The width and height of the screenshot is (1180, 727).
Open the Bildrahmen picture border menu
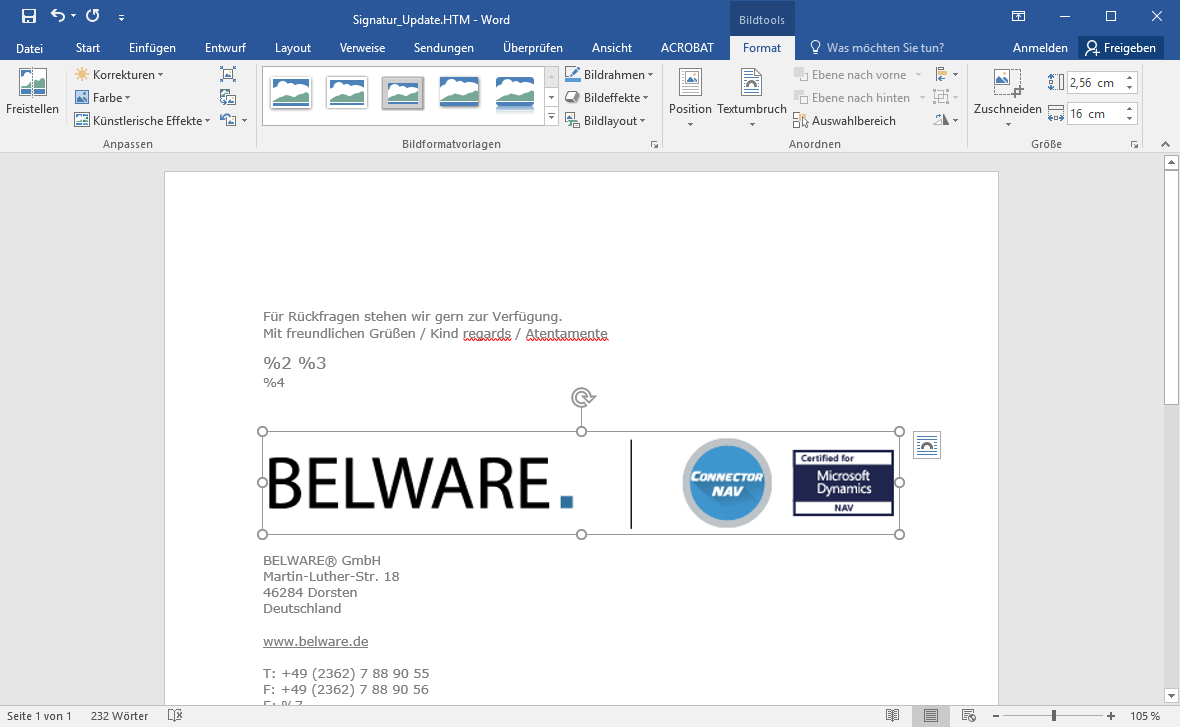(609, 75)
